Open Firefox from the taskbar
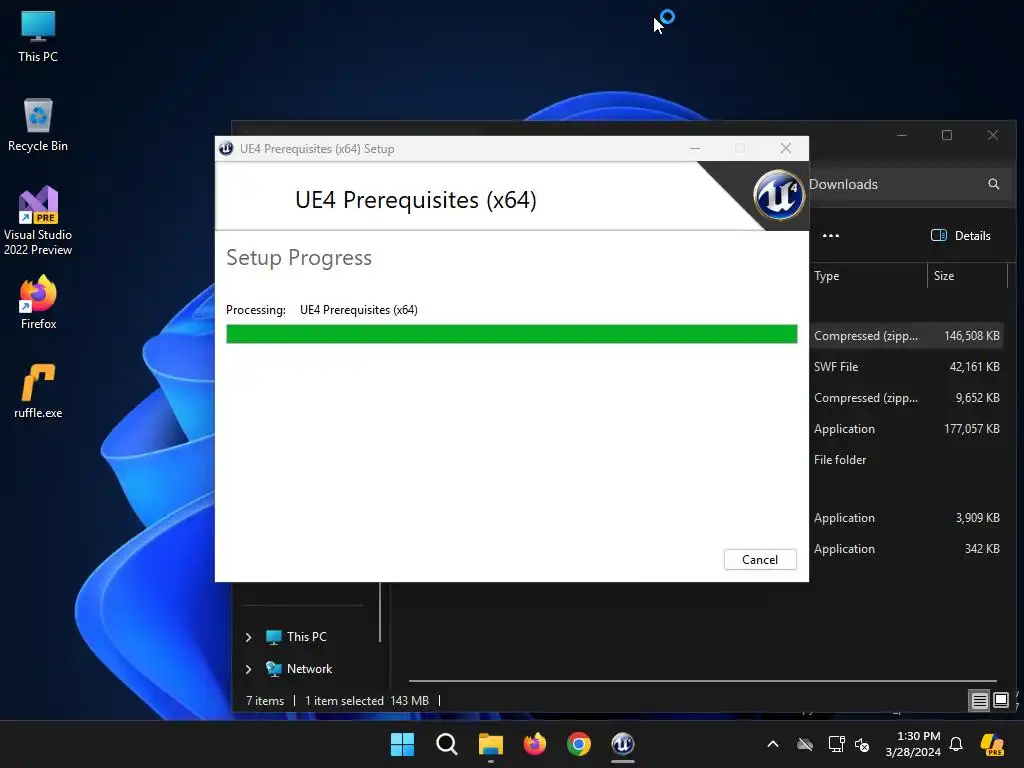The image size is (1024, 768). tap(535, 744)
